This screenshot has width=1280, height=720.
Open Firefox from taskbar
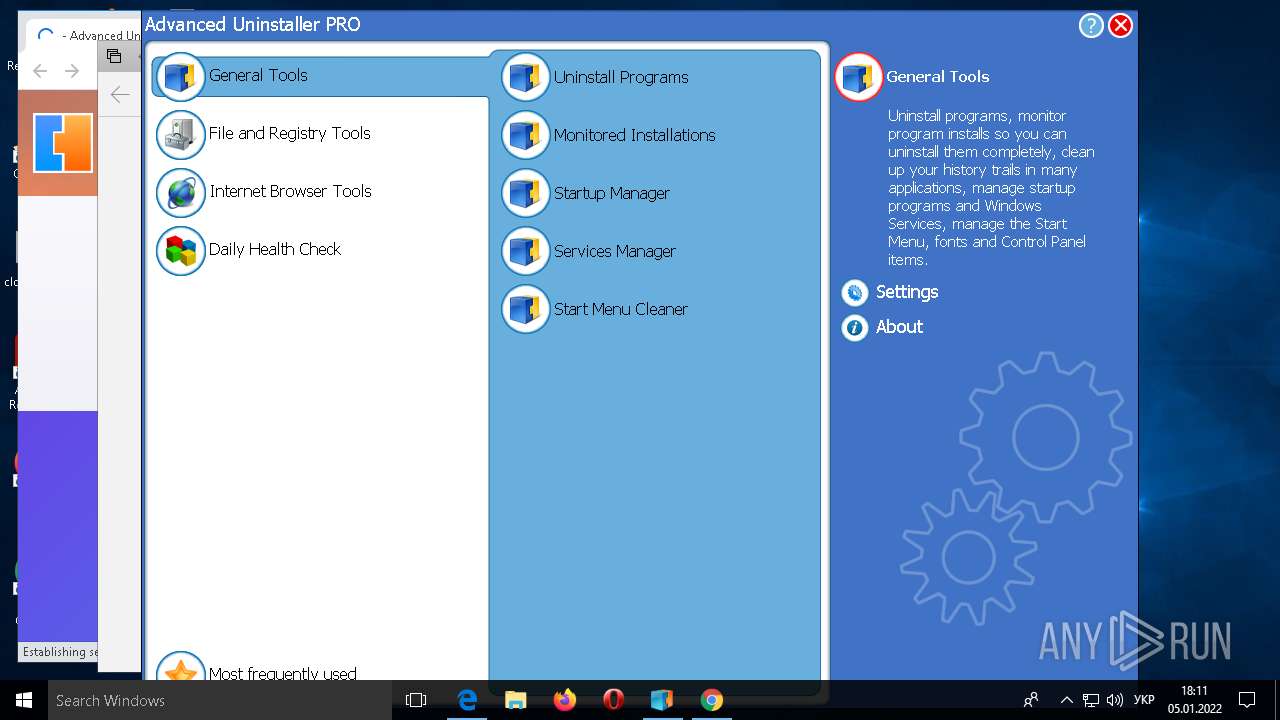(565, 700)
